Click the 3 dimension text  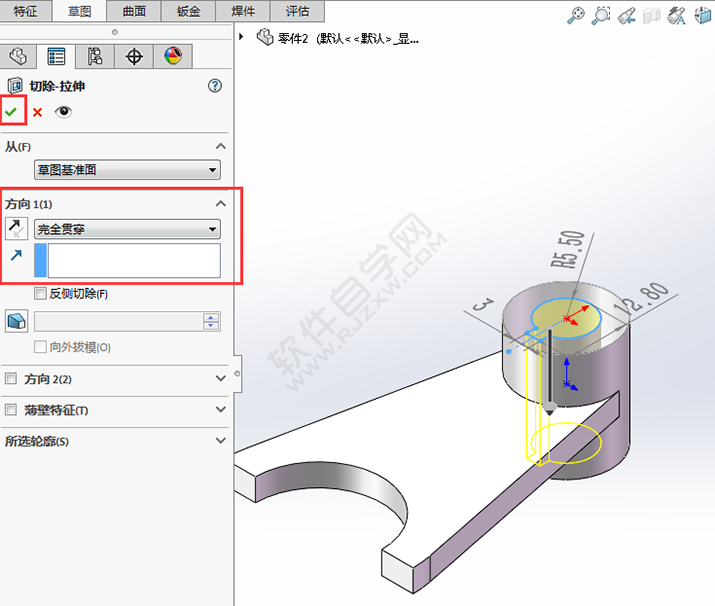pos(483,304)
